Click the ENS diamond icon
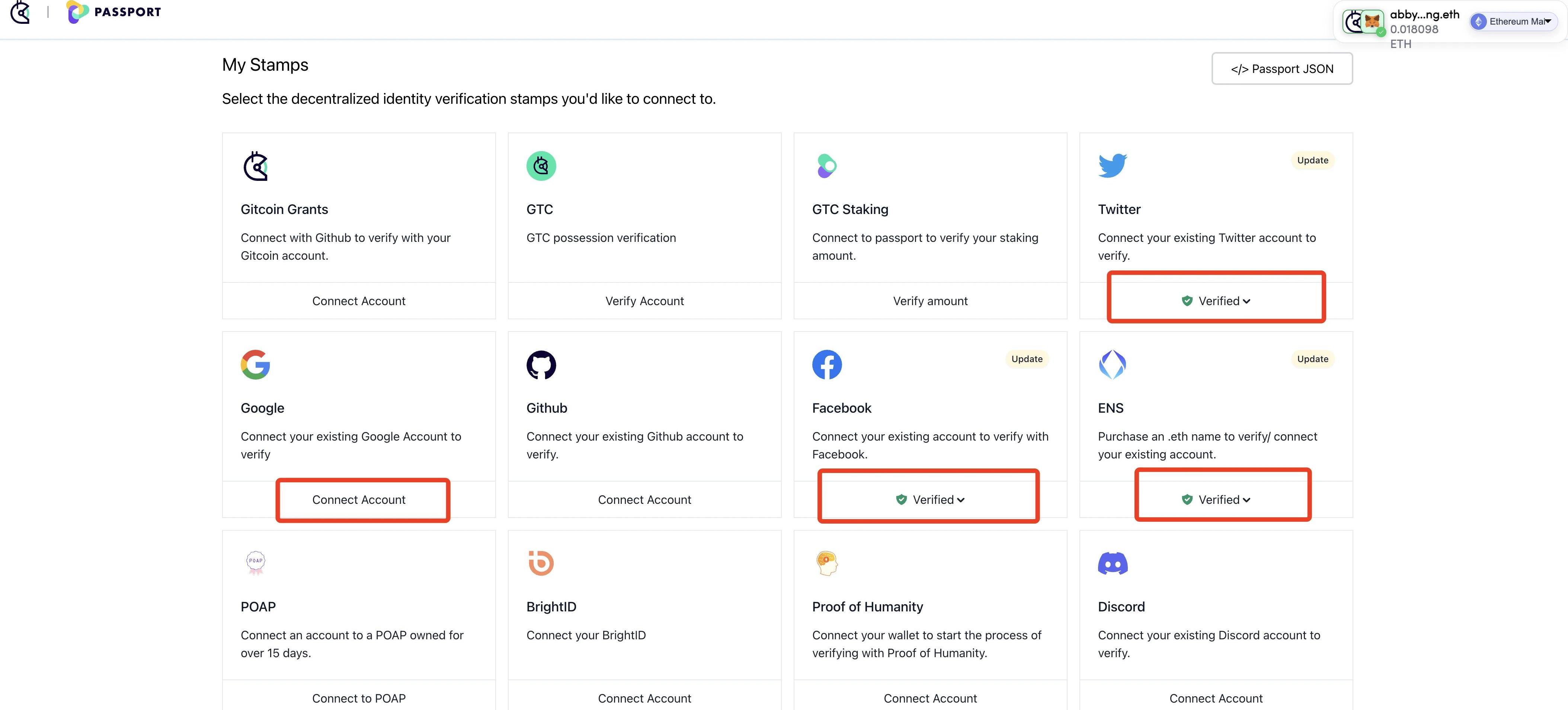This screenshot has width=1568, height=710. click(x=1112, y=365)
